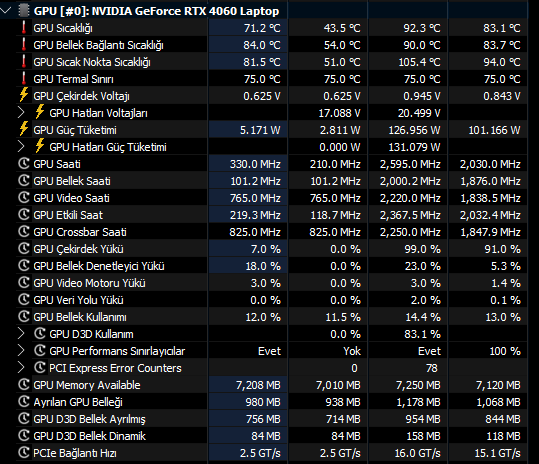Click clock icon beside GPU Çekirdek Yükü

point(24,248)
